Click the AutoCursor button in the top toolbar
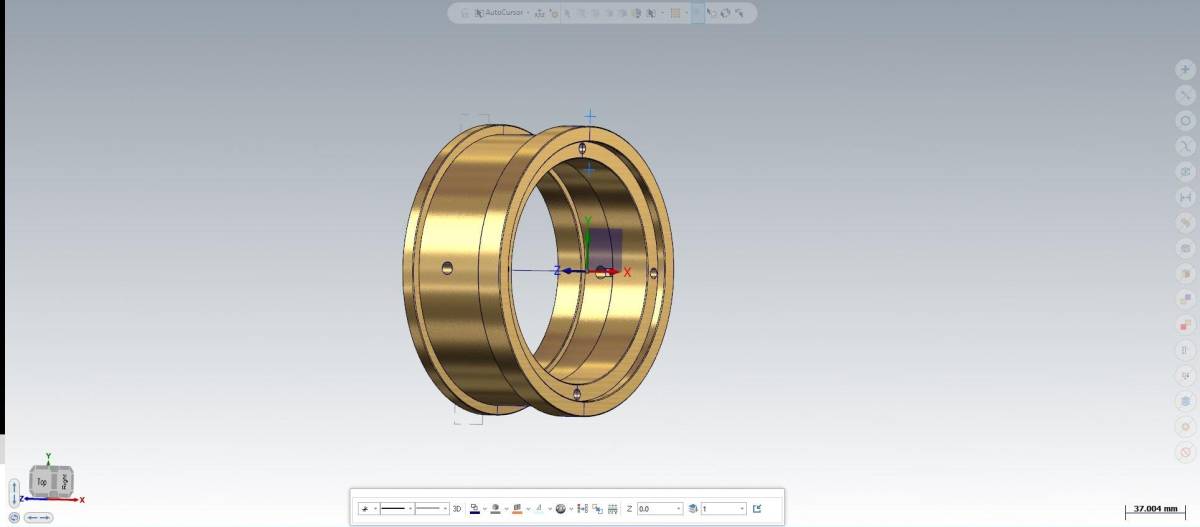 498,13
